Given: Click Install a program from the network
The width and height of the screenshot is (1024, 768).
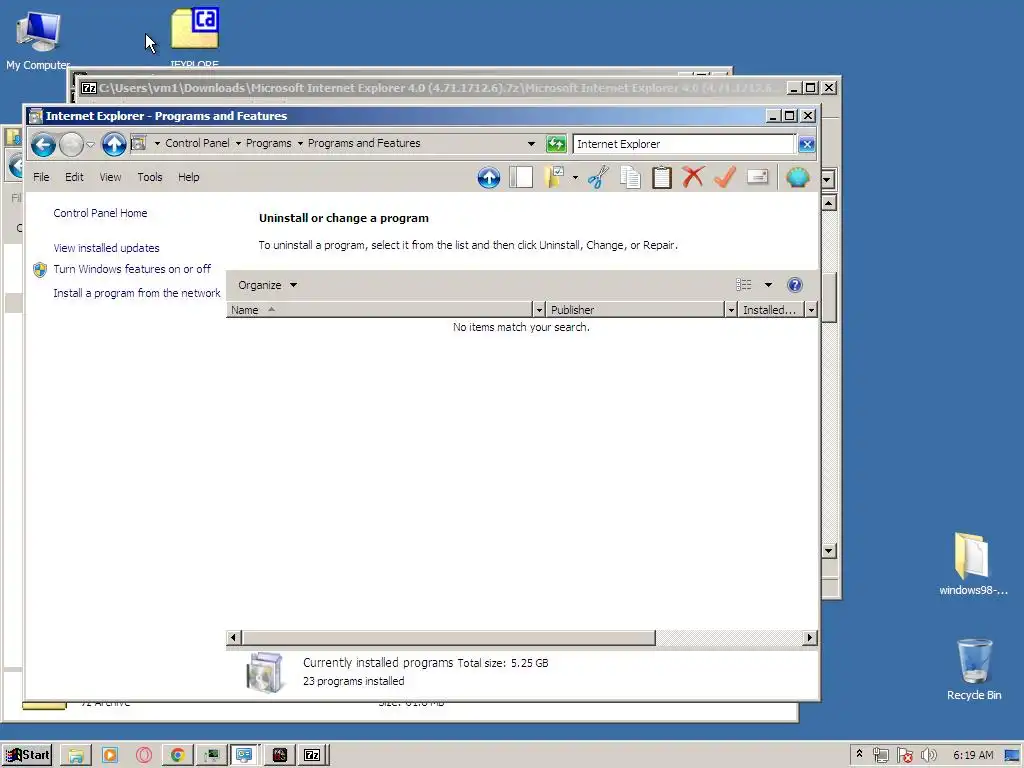Looking at the screenshot, I should 136,293.
